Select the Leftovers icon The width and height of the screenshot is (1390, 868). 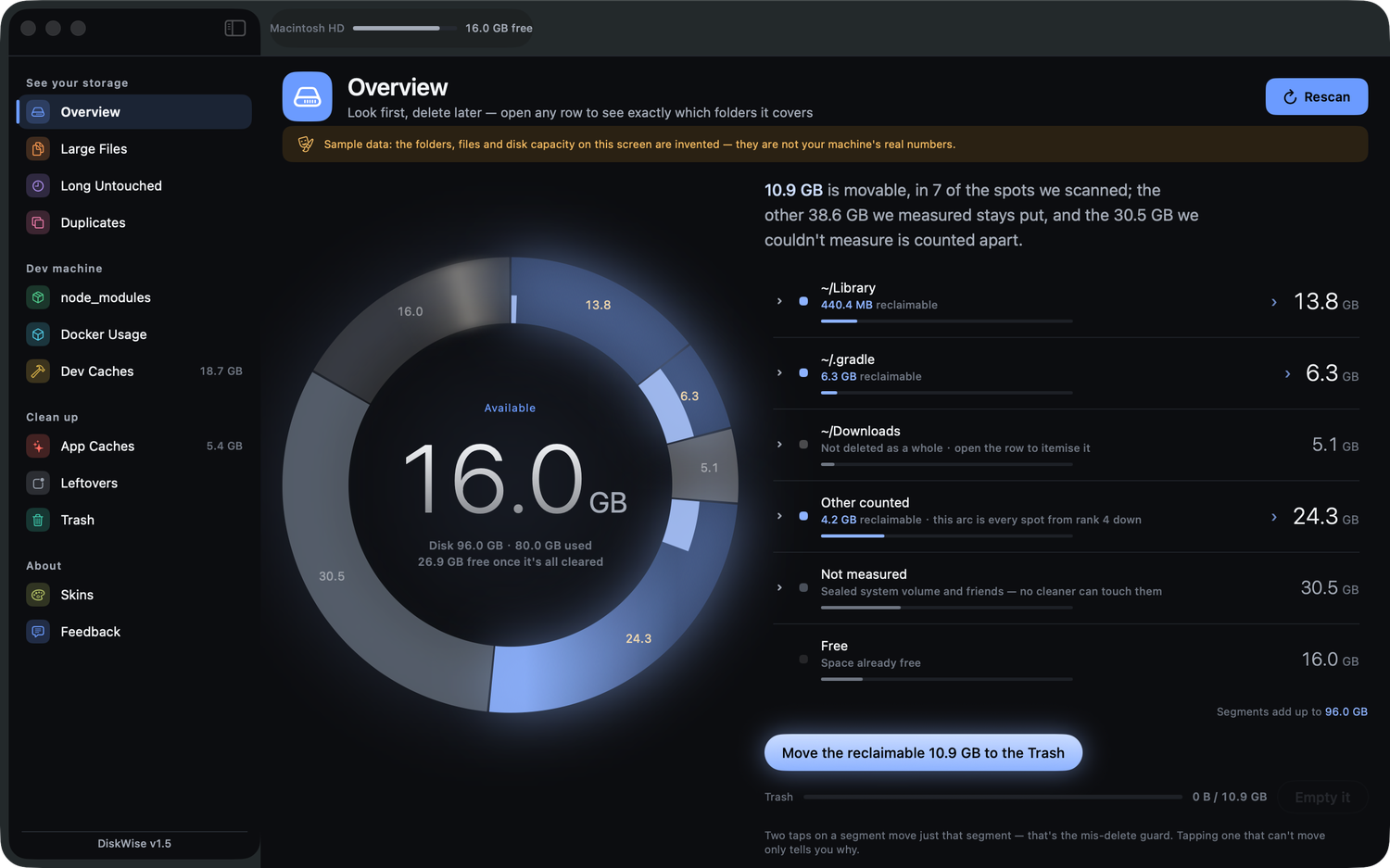point(38,484)
